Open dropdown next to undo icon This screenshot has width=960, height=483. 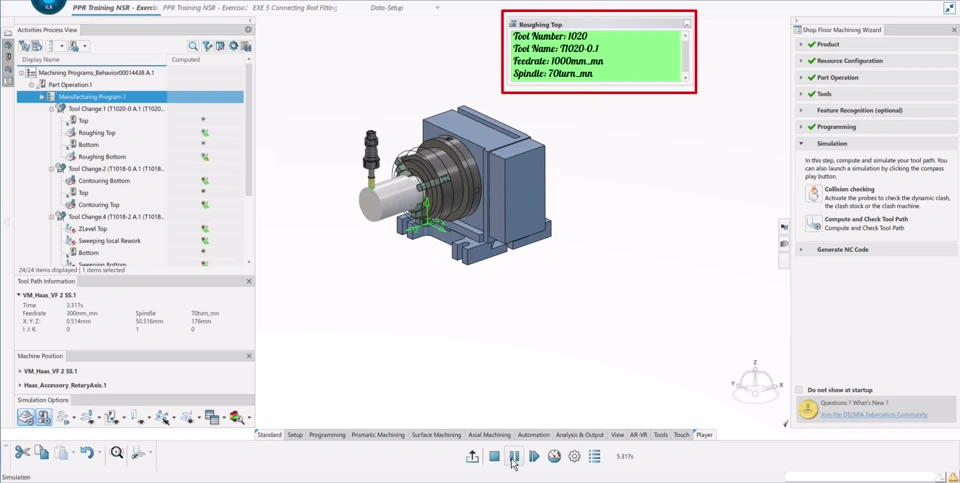click(x=99, y=453)
